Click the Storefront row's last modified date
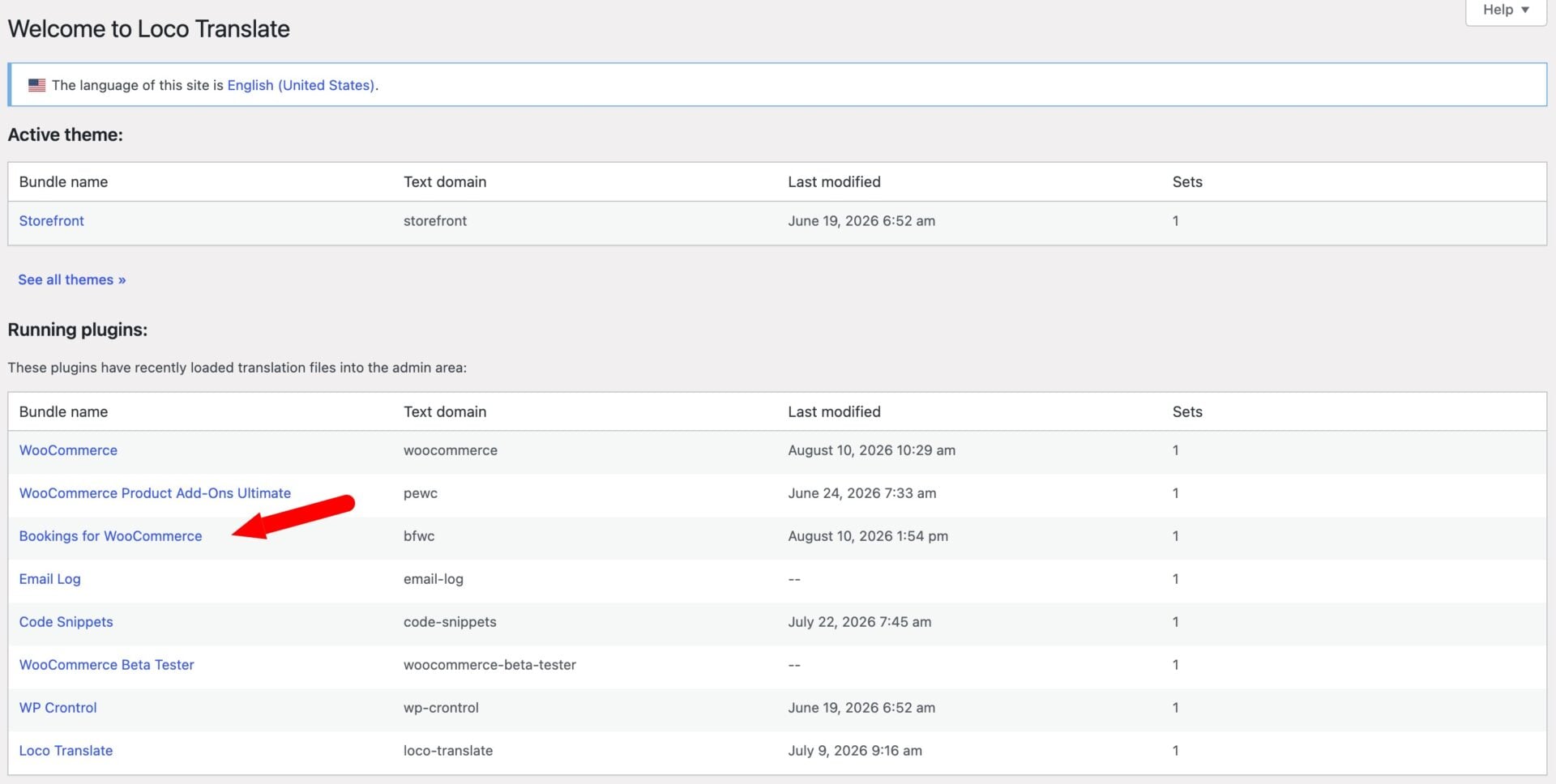The width and height of the screenshot is (1556, 784). click(861, 221)
